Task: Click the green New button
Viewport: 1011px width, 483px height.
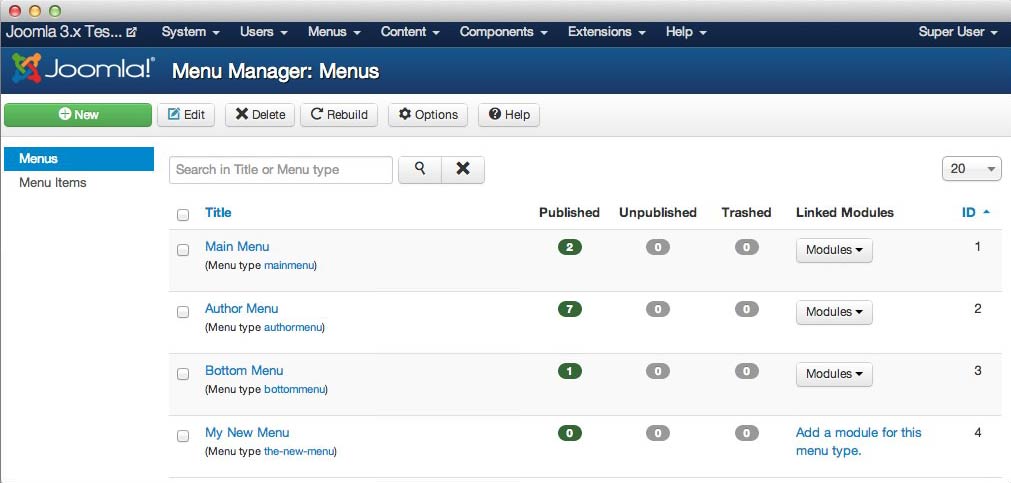Action: coord(78,115)
